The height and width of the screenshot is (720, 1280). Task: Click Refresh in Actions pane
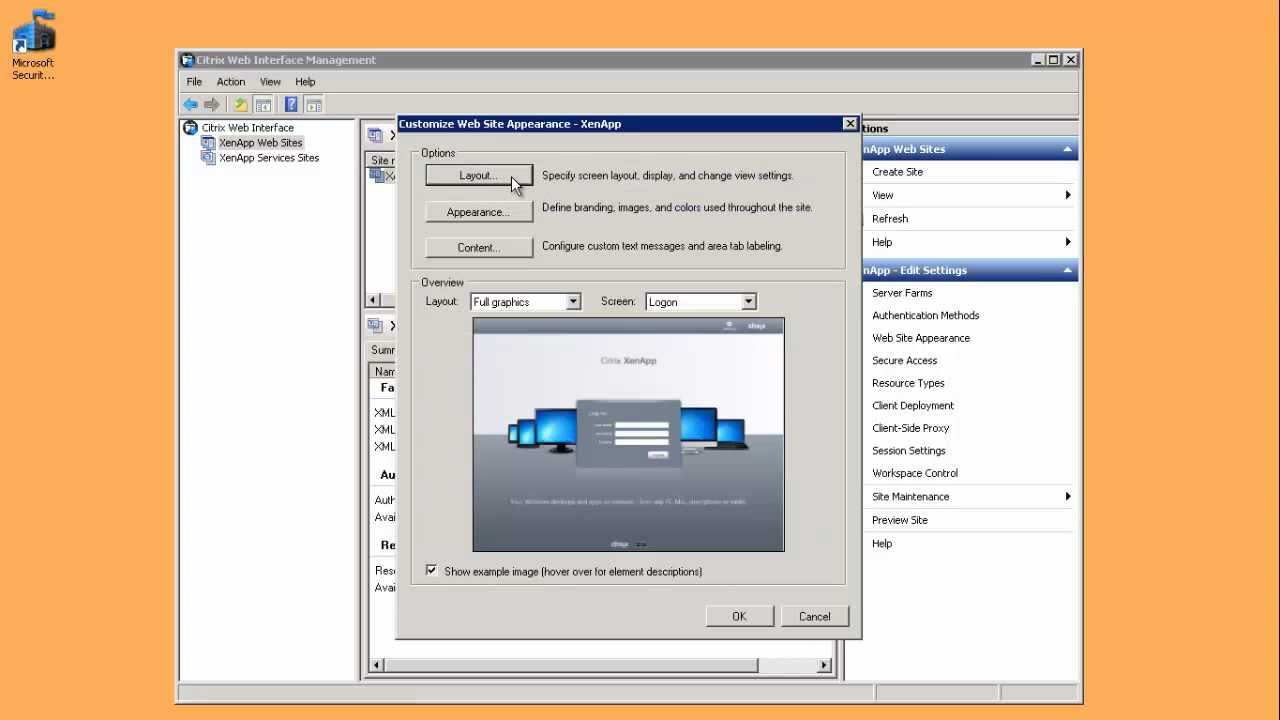pyautogui.click(x=890, y=219)
